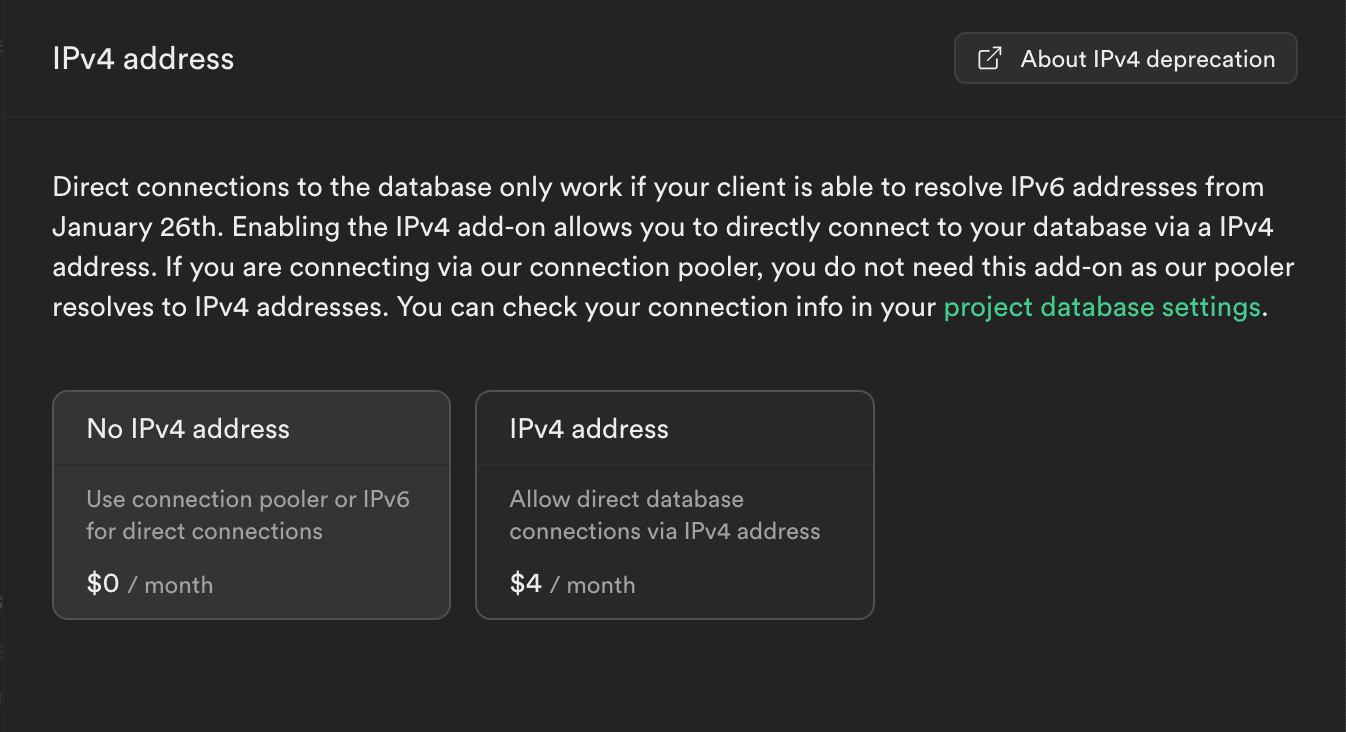
Task: Follow the project database settings link
Action: pos(1102,307)
